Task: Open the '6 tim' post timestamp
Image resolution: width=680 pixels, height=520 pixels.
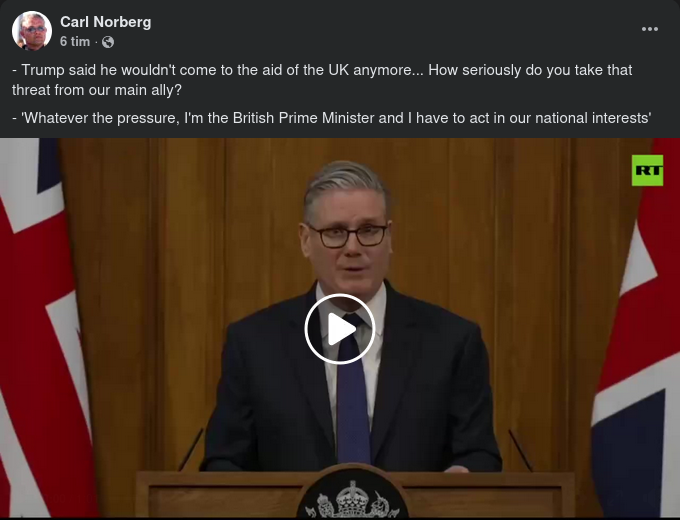Action: pos(75,42)
